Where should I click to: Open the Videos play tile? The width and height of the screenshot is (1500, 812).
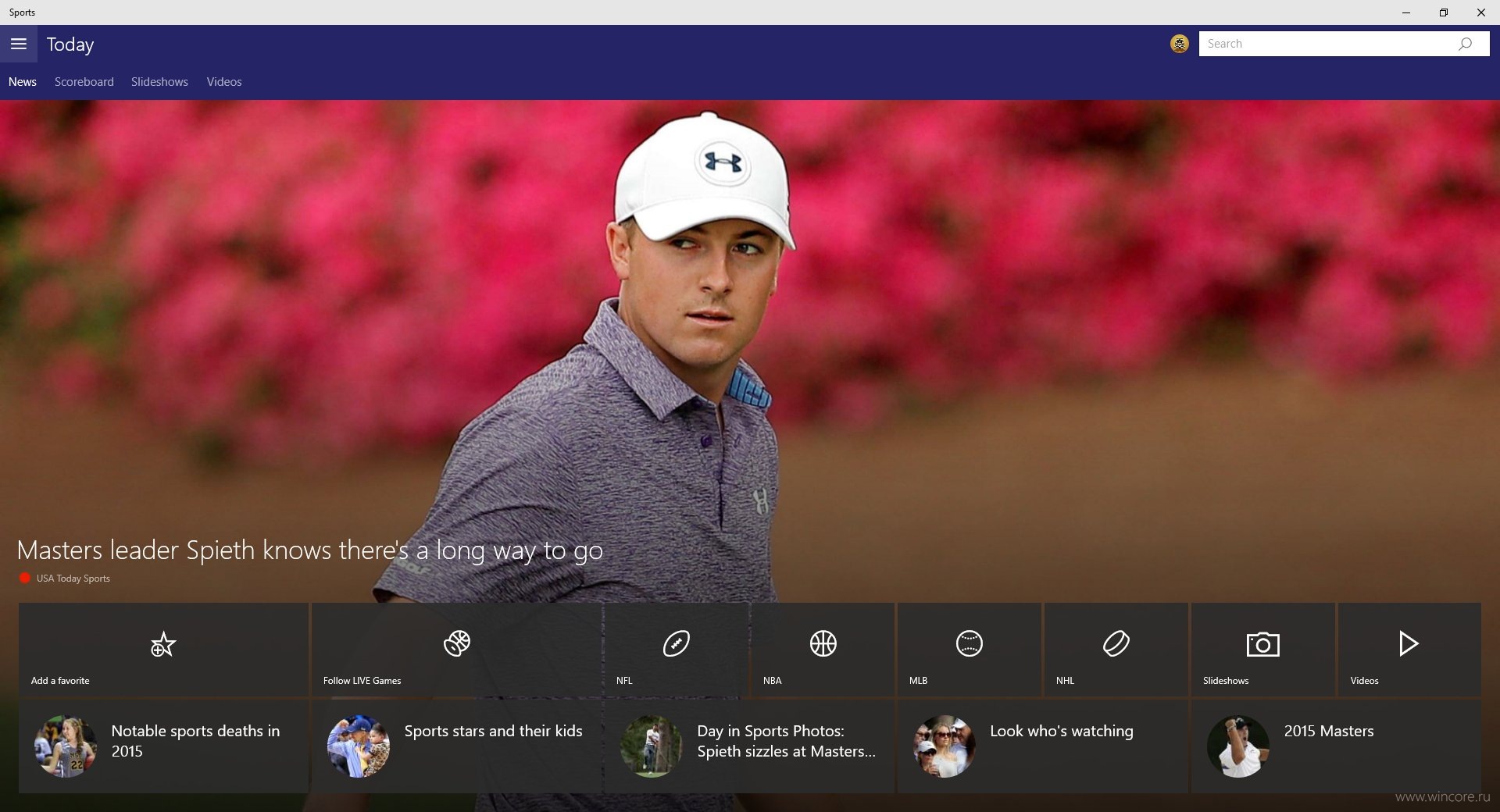[1409, 650]
